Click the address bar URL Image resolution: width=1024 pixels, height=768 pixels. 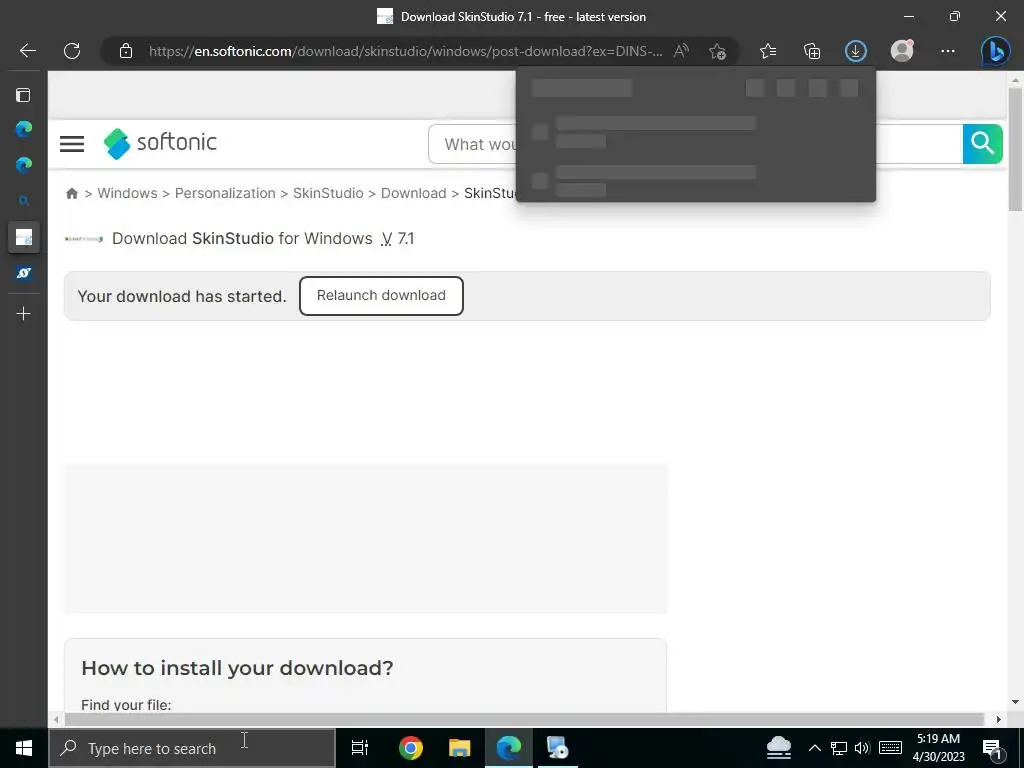[x=405, y=52]
